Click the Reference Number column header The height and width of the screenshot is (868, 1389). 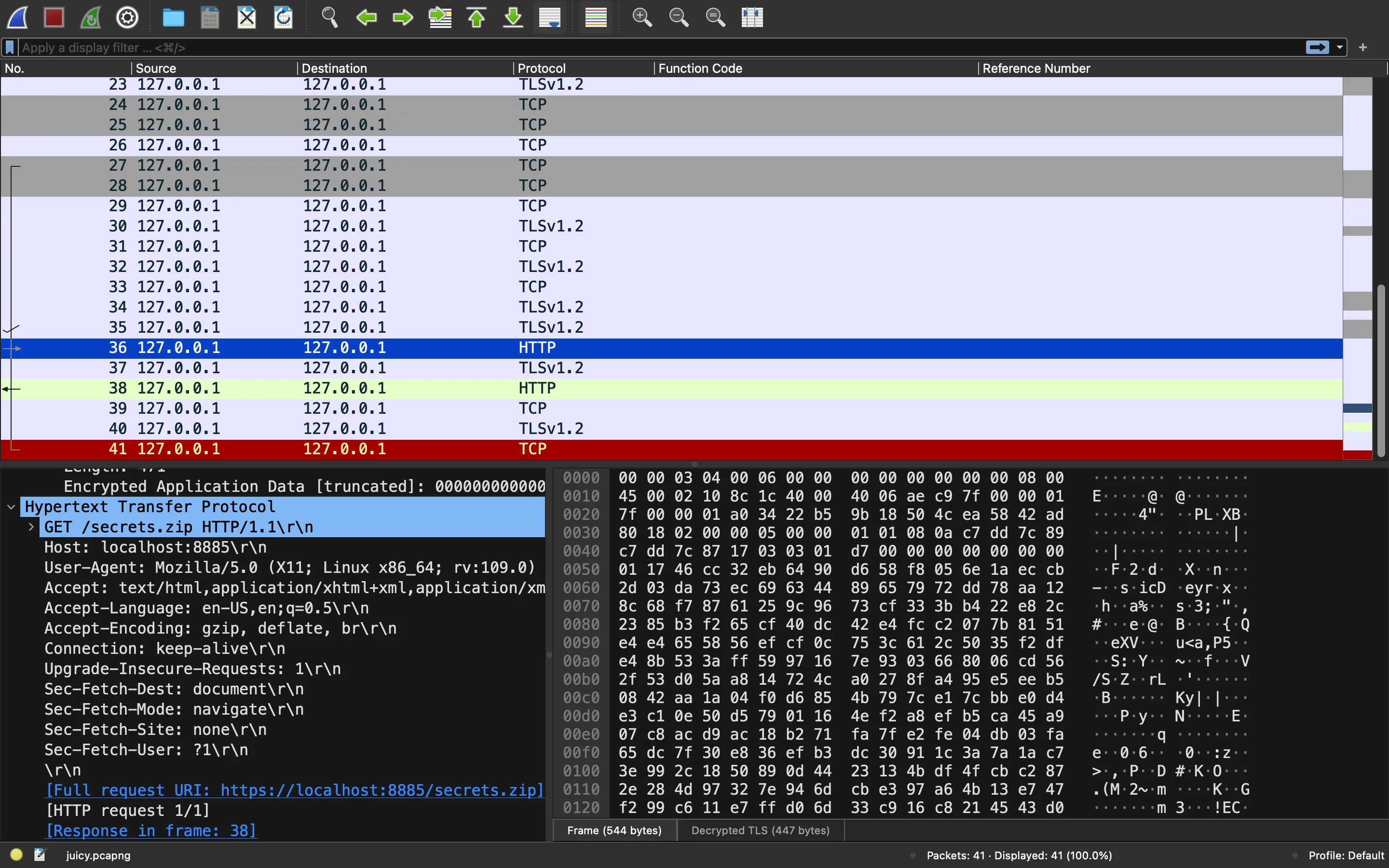click(1183, 68)
